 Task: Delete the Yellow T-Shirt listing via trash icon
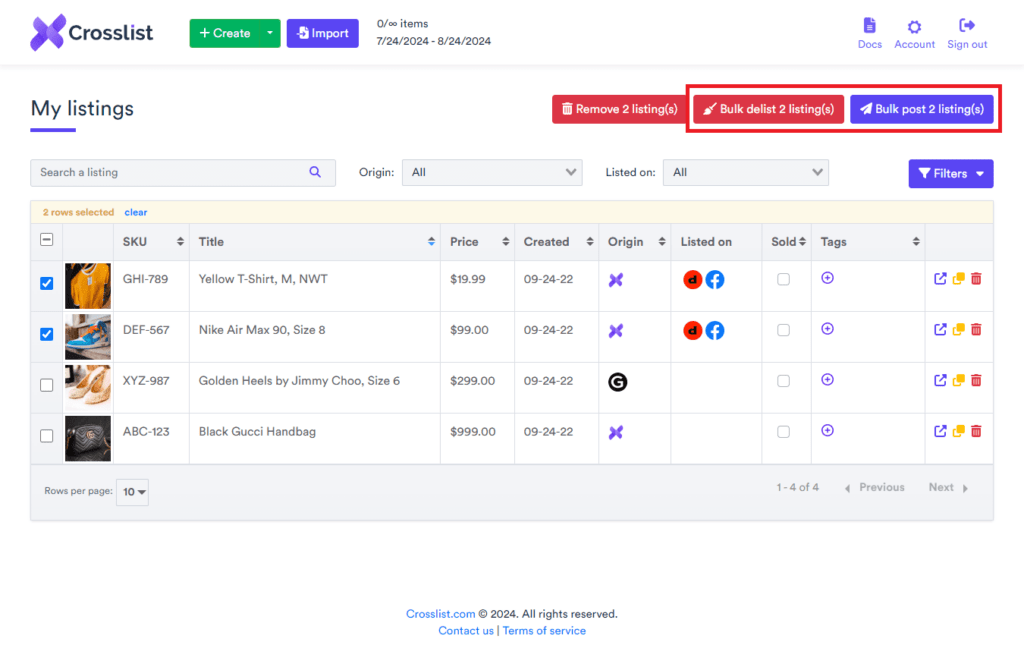976,279
